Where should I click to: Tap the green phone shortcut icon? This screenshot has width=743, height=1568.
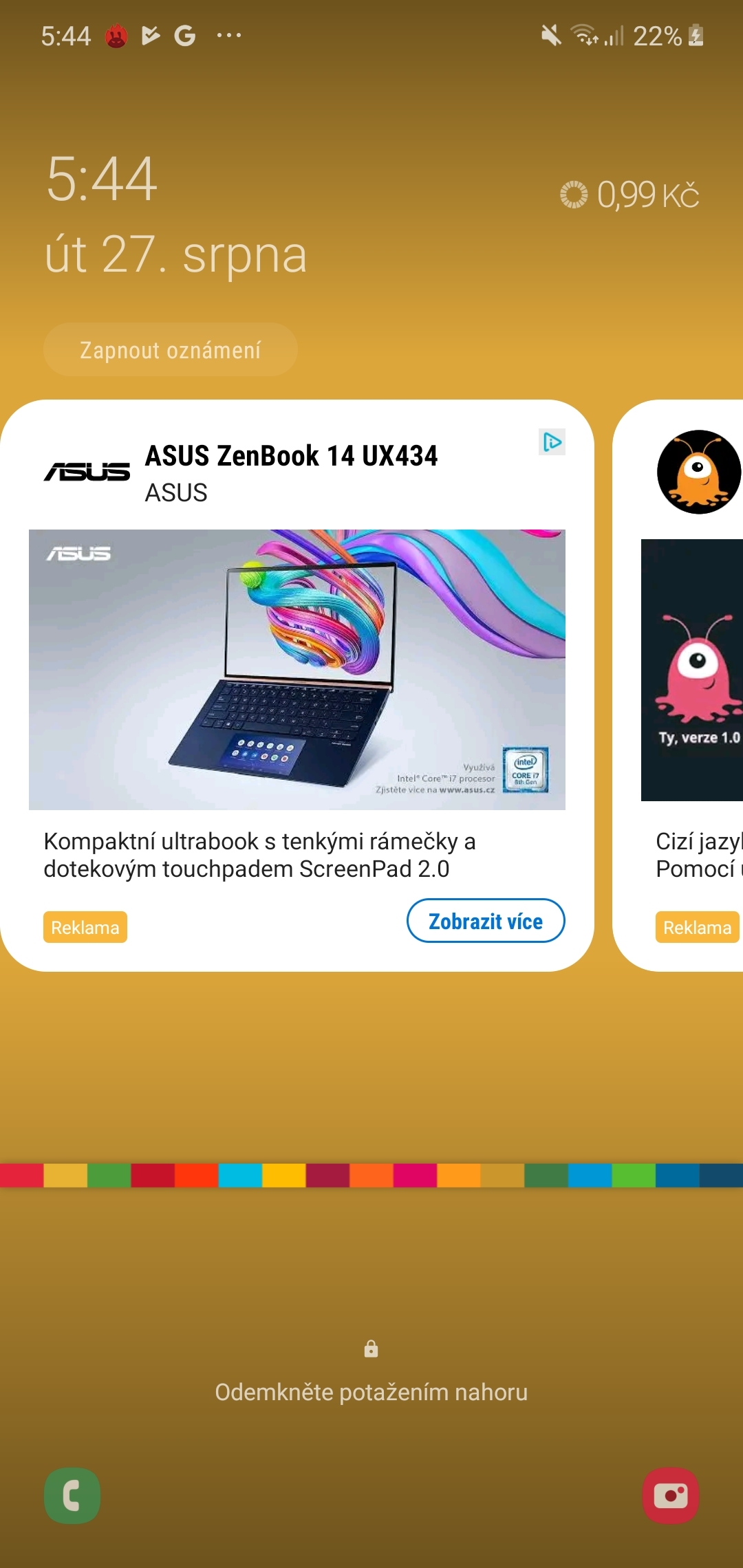point(72,1496)
